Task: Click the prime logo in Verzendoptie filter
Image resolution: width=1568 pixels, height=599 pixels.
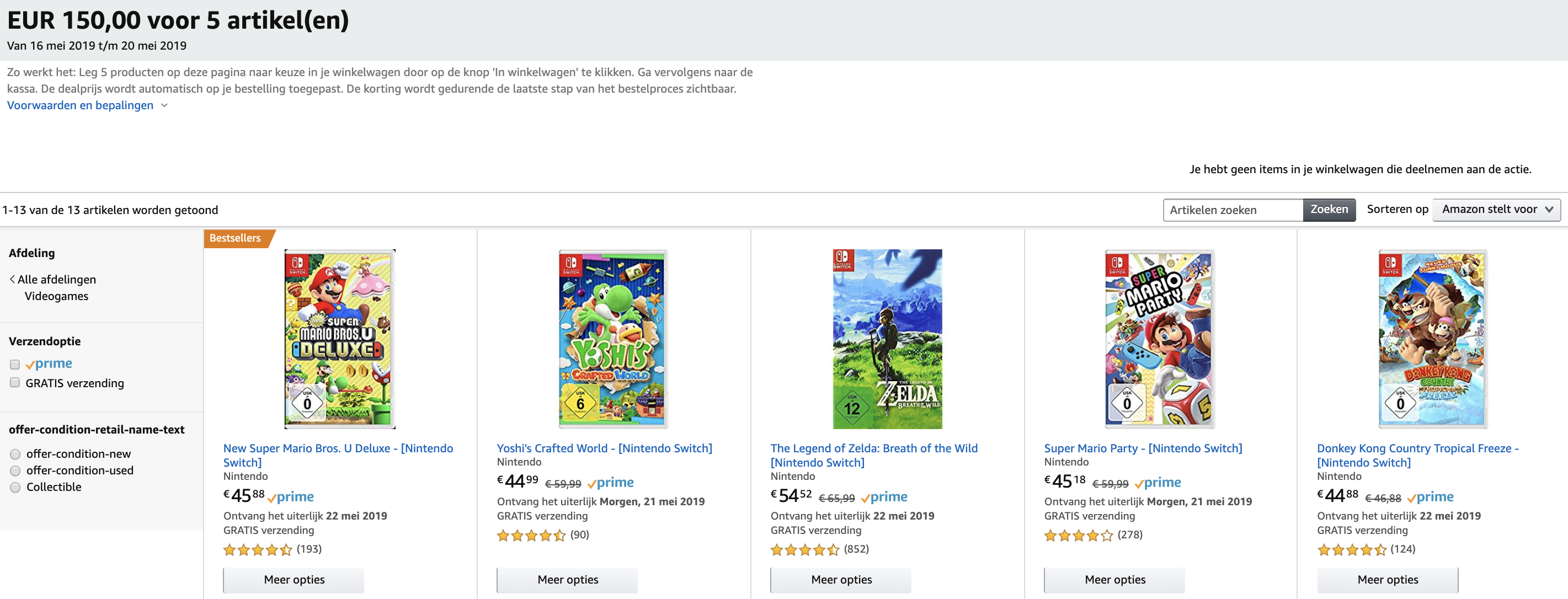Action: 49,364
